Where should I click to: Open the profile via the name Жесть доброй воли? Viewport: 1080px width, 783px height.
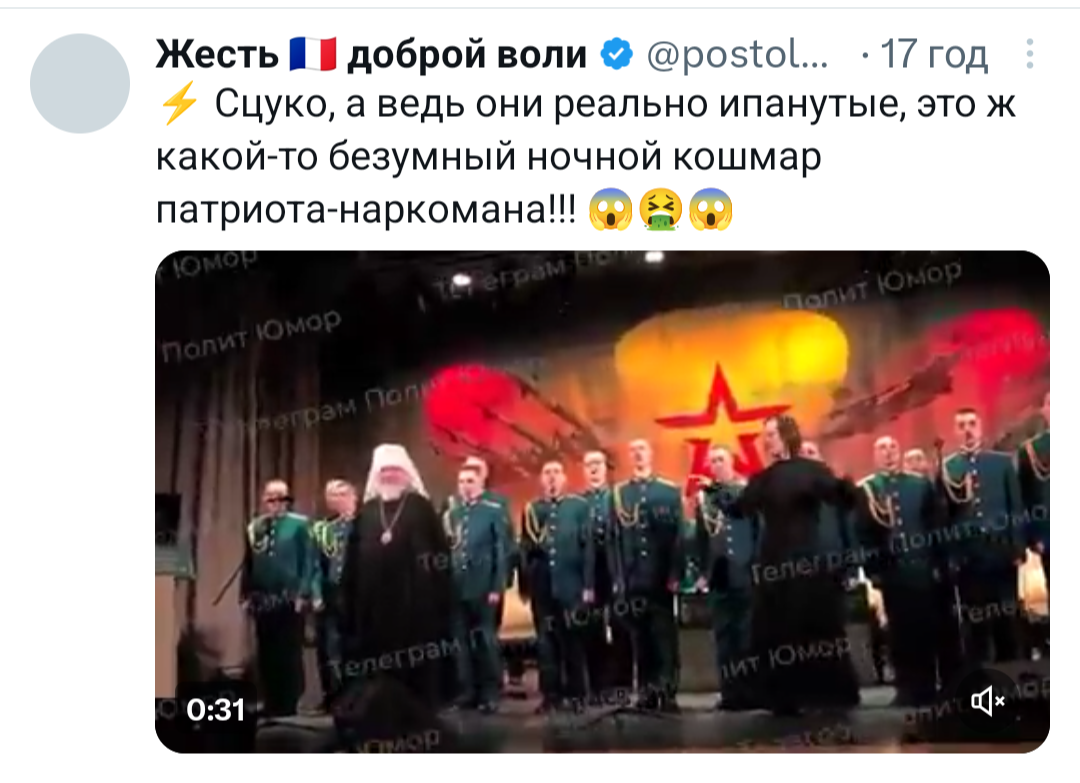click(x=371, y=54)
